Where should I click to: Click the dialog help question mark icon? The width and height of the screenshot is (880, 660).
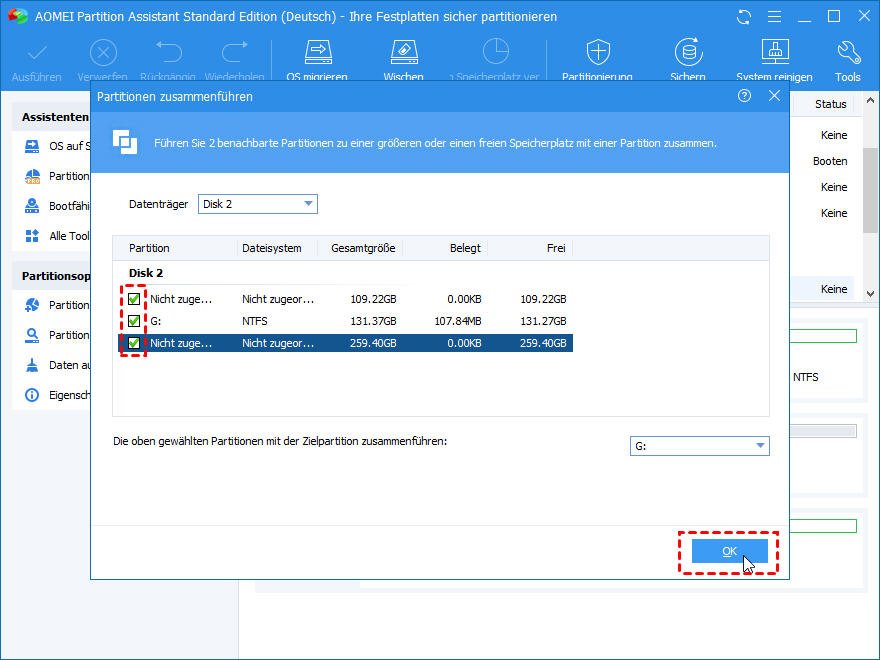click(744, 96)
